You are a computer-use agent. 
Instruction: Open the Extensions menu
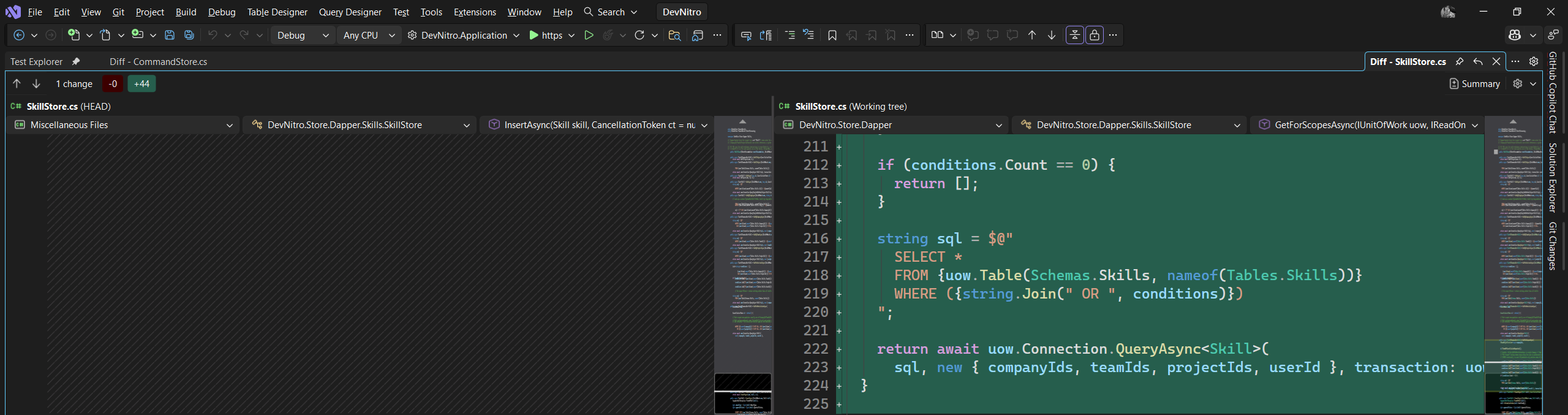click(475, 12)
